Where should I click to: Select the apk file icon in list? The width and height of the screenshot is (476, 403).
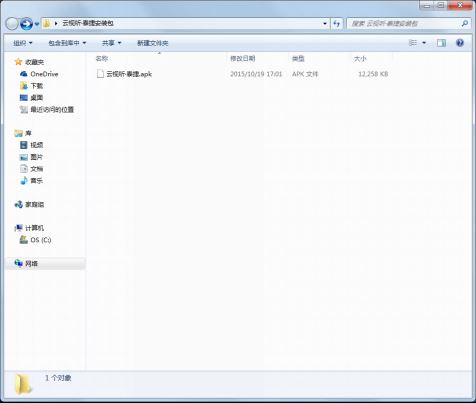click(x=100, y=74)
